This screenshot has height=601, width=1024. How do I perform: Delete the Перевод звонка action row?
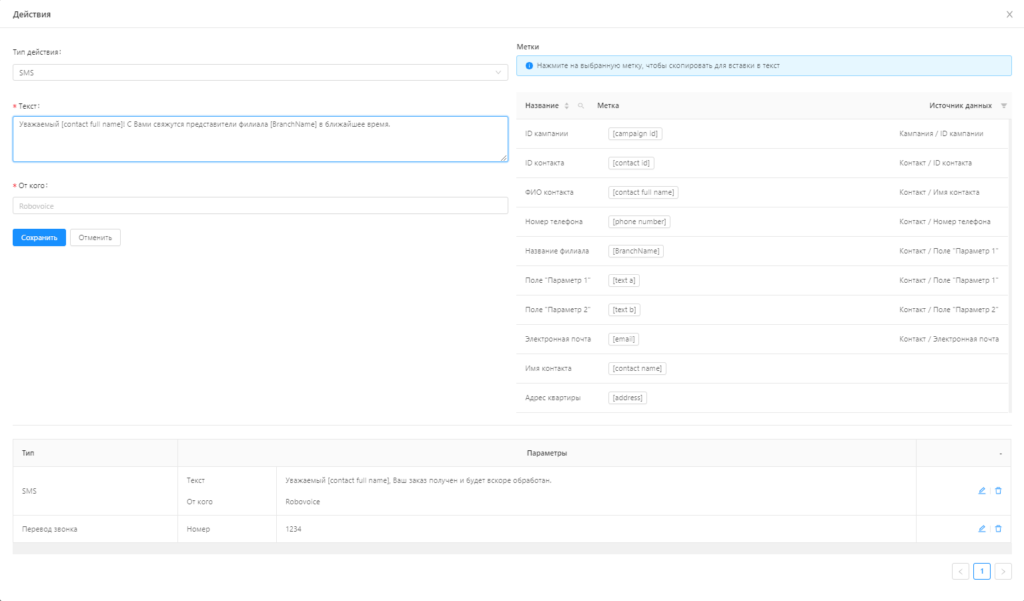pyautogui.click(x=998, y=529)
